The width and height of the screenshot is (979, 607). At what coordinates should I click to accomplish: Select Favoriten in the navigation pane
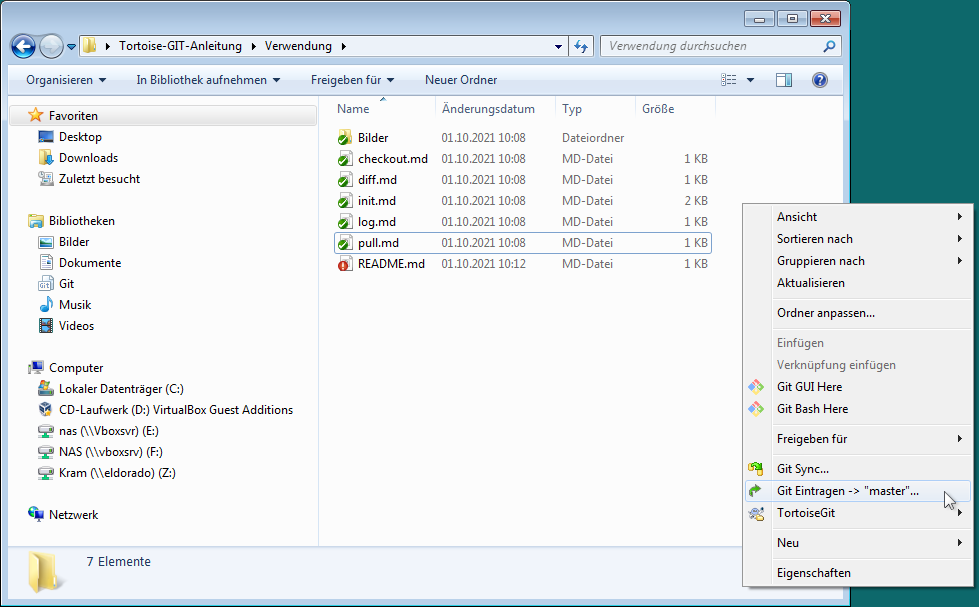[x=163, y=116]
